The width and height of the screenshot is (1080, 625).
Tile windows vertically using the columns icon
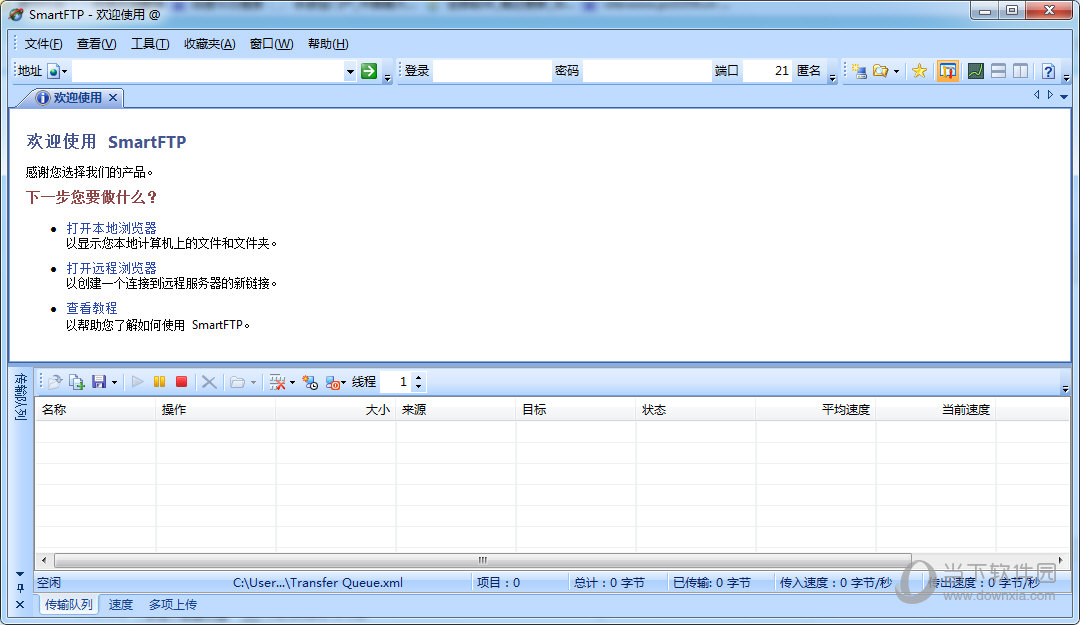[x=1021, y=71]
